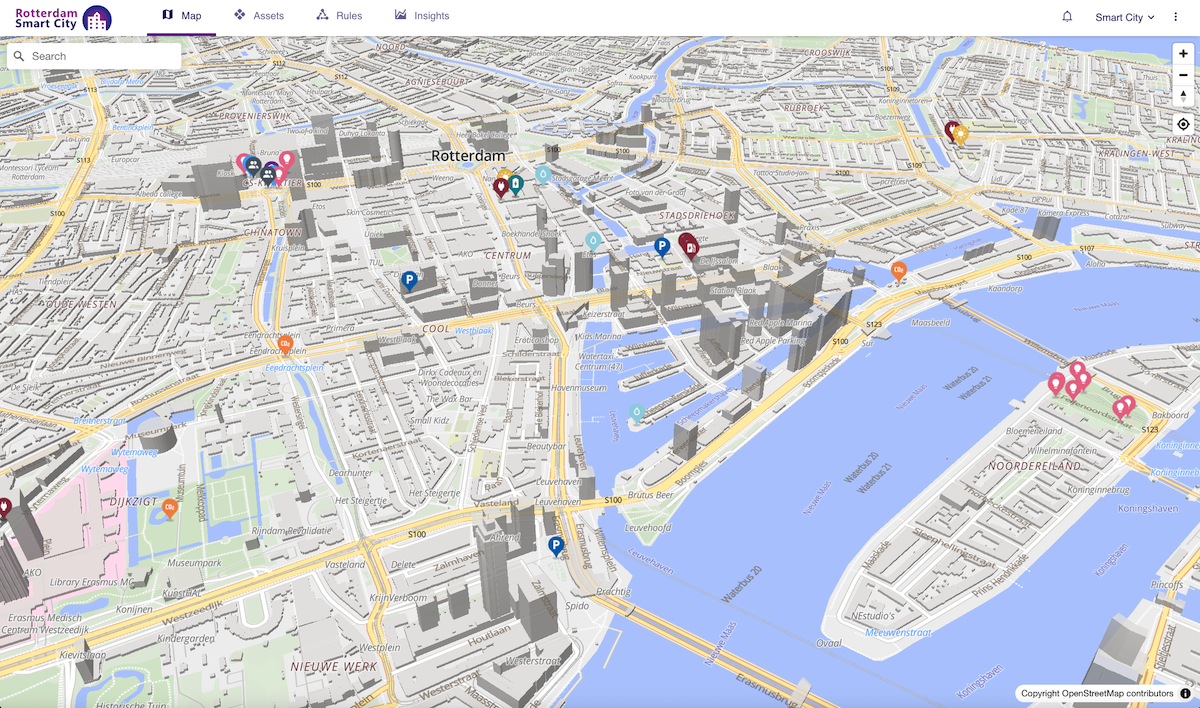Go to the Rules tab
Image resolution: width=1200 pixels, height=708 pixels.
click(x=339, y=16)
